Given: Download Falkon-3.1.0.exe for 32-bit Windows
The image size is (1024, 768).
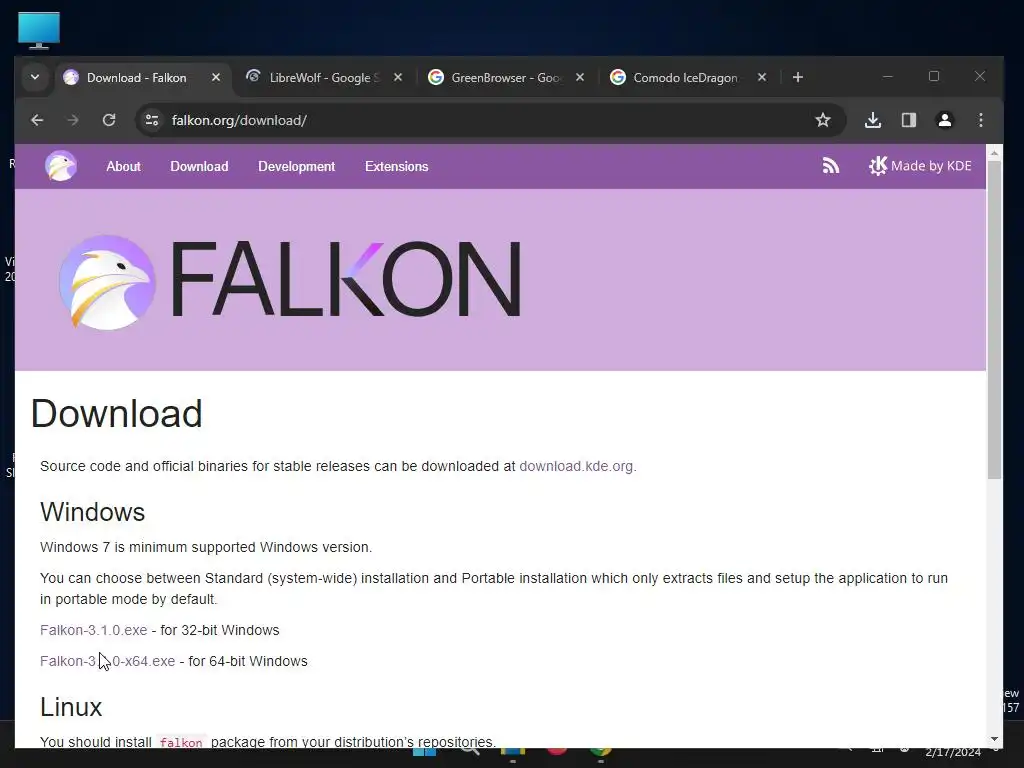Looking at the screenshot, I should pos(93,630).
